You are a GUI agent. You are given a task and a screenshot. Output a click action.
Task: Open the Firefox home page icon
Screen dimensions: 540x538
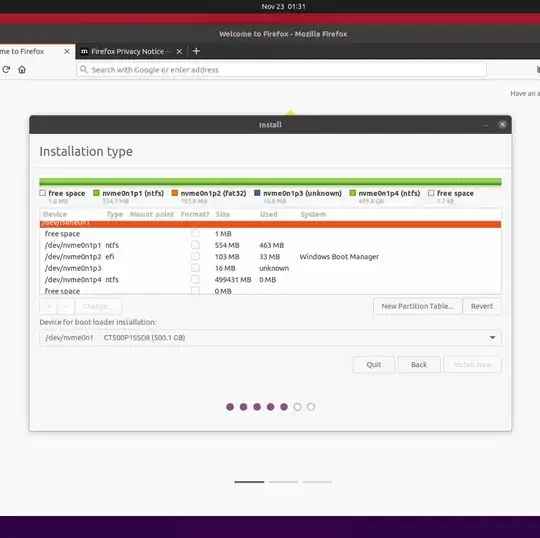pyautogui.click(x=22, y=70)
